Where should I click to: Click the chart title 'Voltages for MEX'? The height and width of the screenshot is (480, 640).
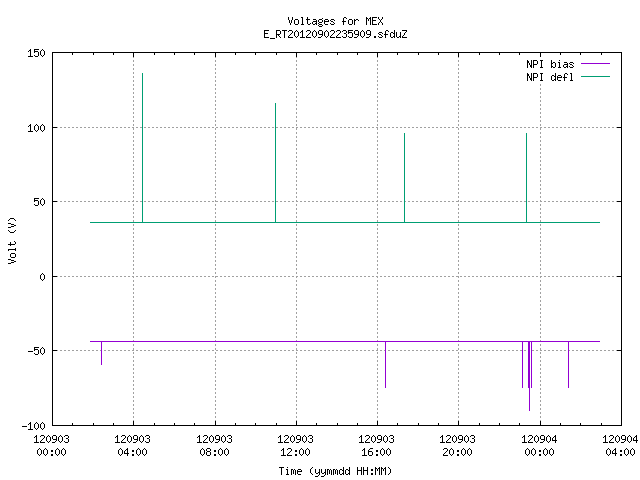(335, 21)
